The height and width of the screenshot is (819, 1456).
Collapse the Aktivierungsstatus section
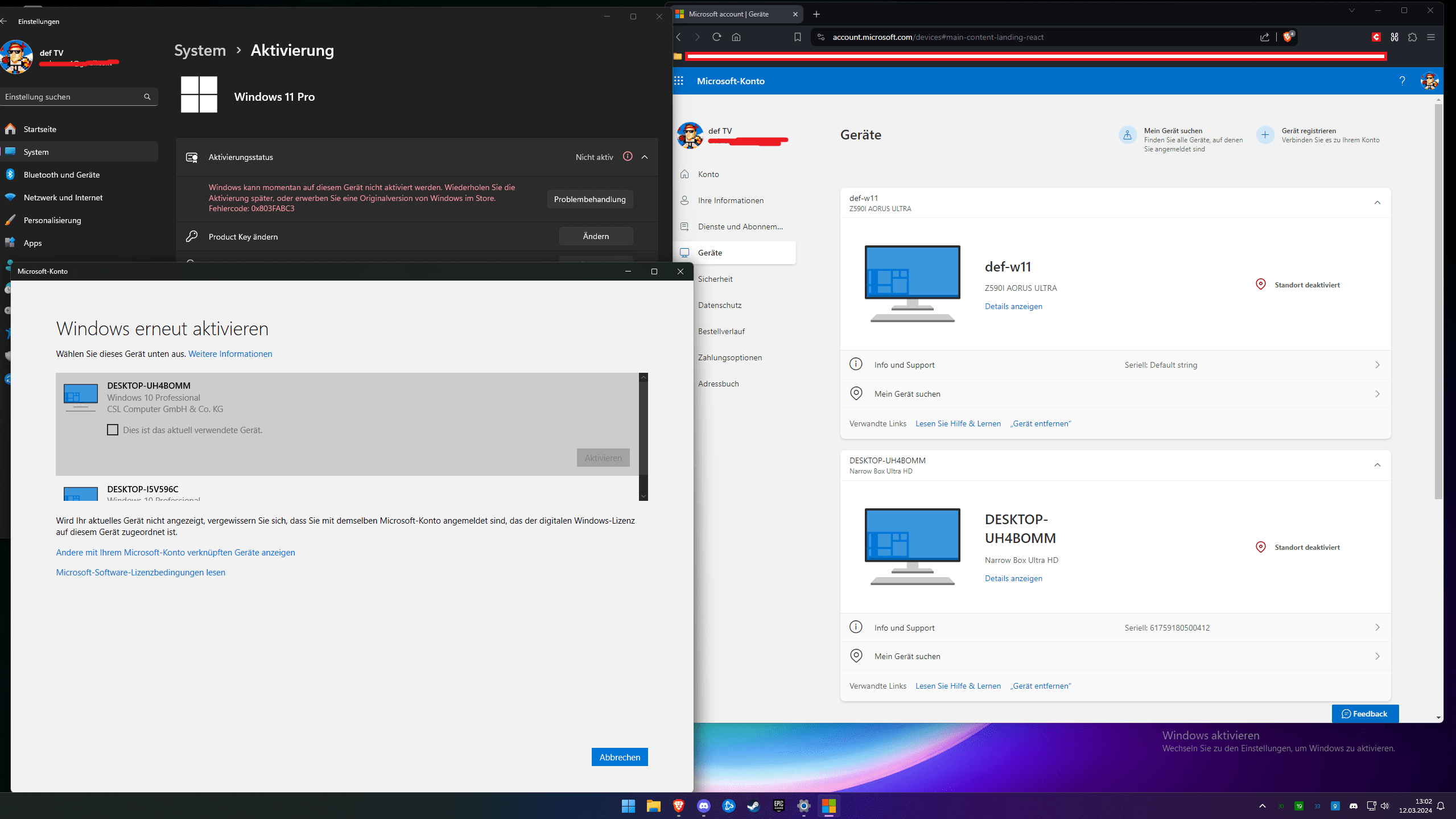pyautogui.click(x=645, y=157)
